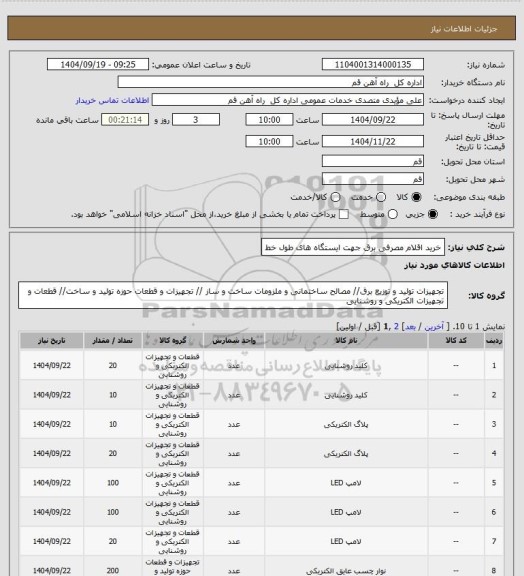Click the announcement date field 1404/09/19

coord(98,64)
